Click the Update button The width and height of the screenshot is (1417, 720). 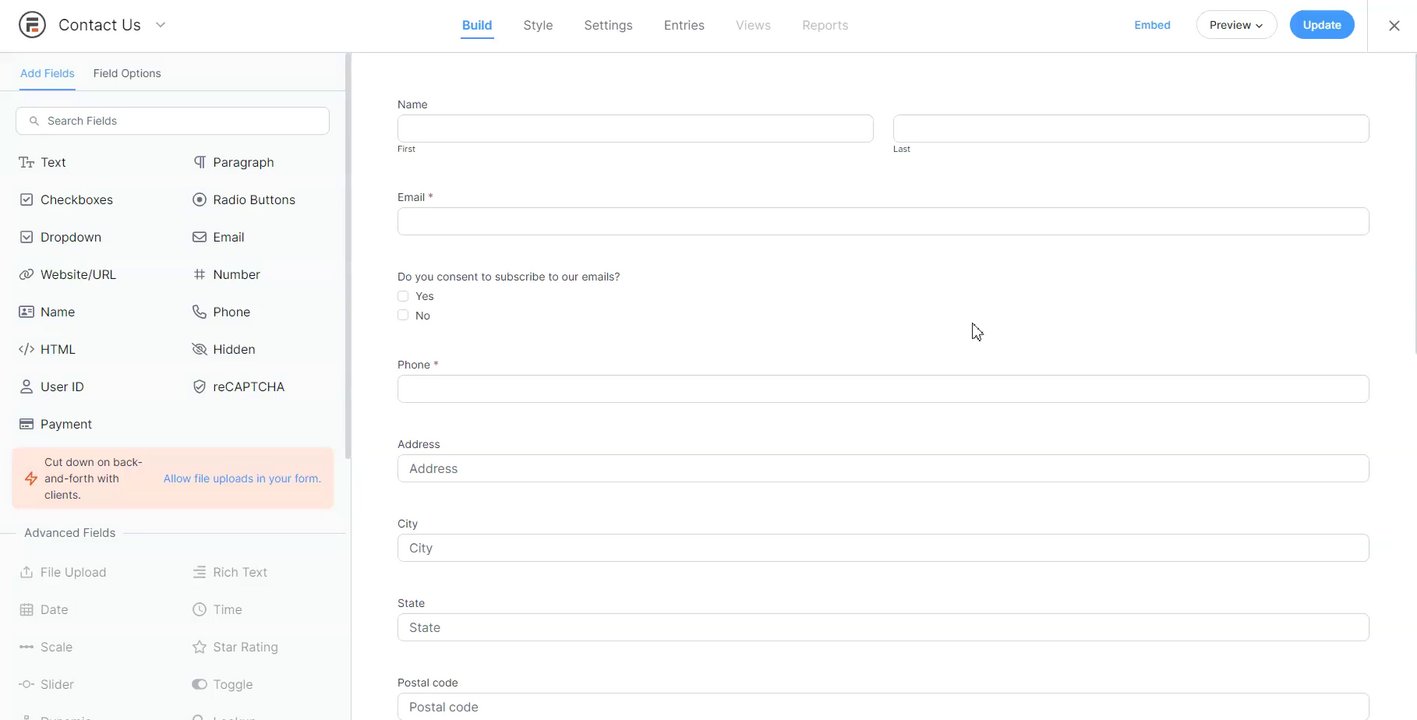click(1321, 25)
